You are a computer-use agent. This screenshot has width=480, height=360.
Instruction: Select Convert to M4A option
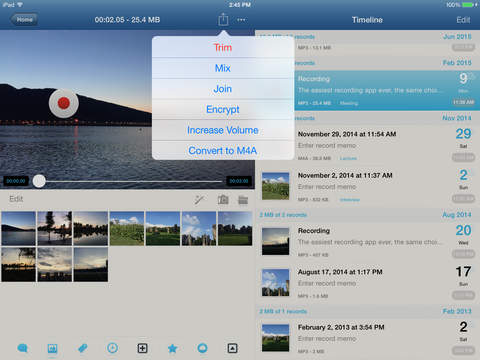pos(223,151)
